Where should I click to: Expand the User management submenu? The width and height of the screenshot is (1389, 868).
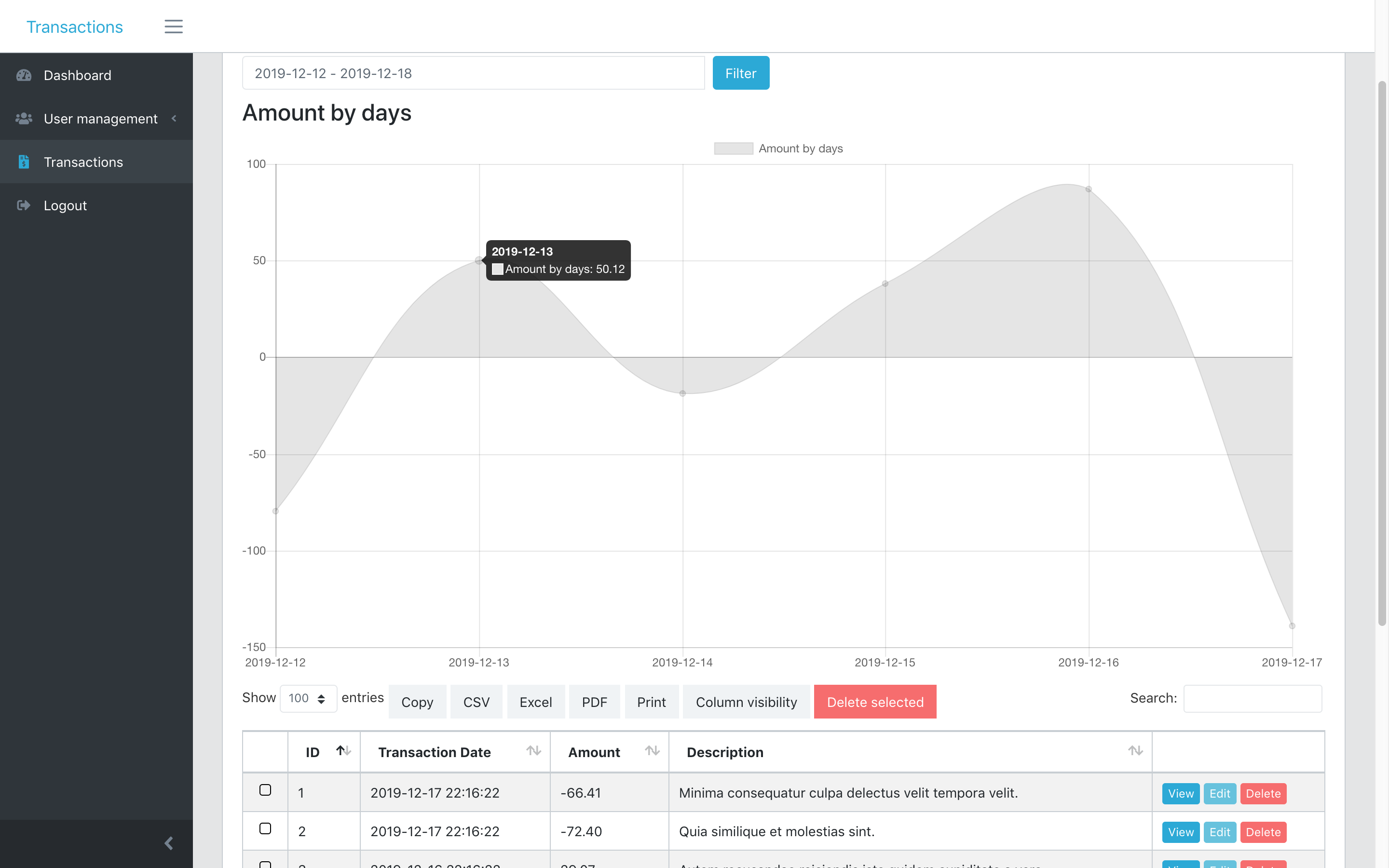pyautogui.click(x=174, y=118)
